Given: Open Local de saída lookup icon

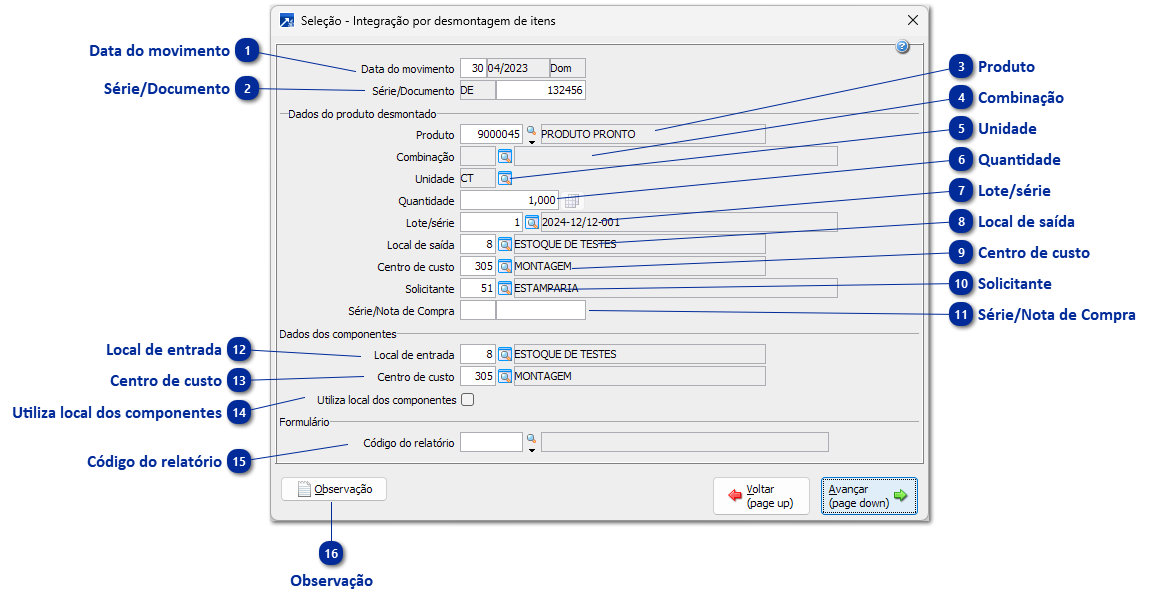Looking at the screenshot, I should (x=505, y=245).
